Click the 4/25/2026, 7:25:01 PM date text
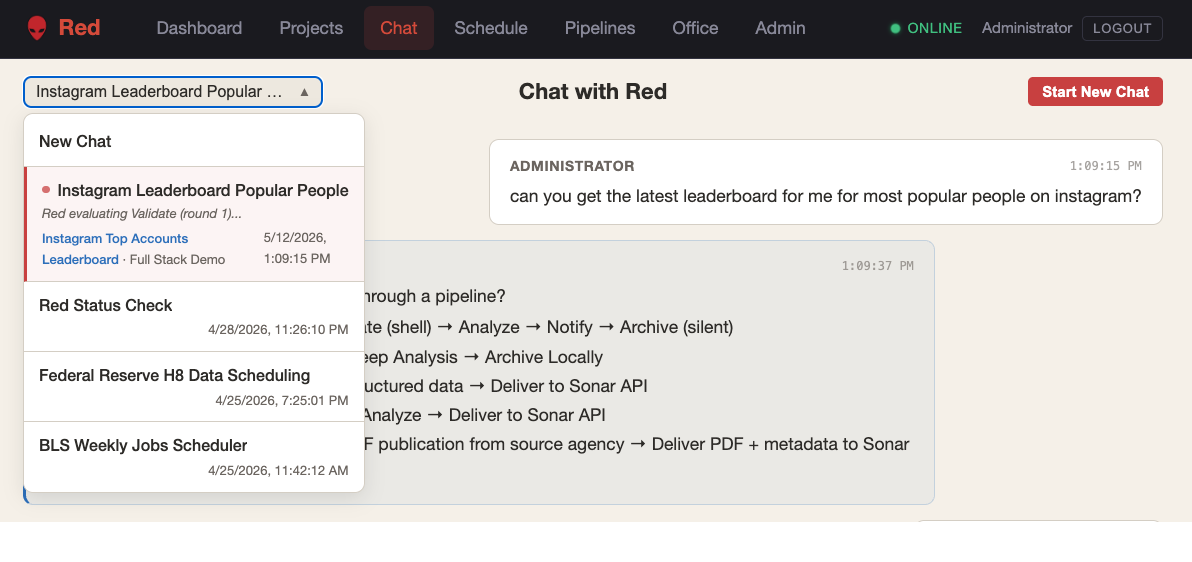 (x=282, y=400)
